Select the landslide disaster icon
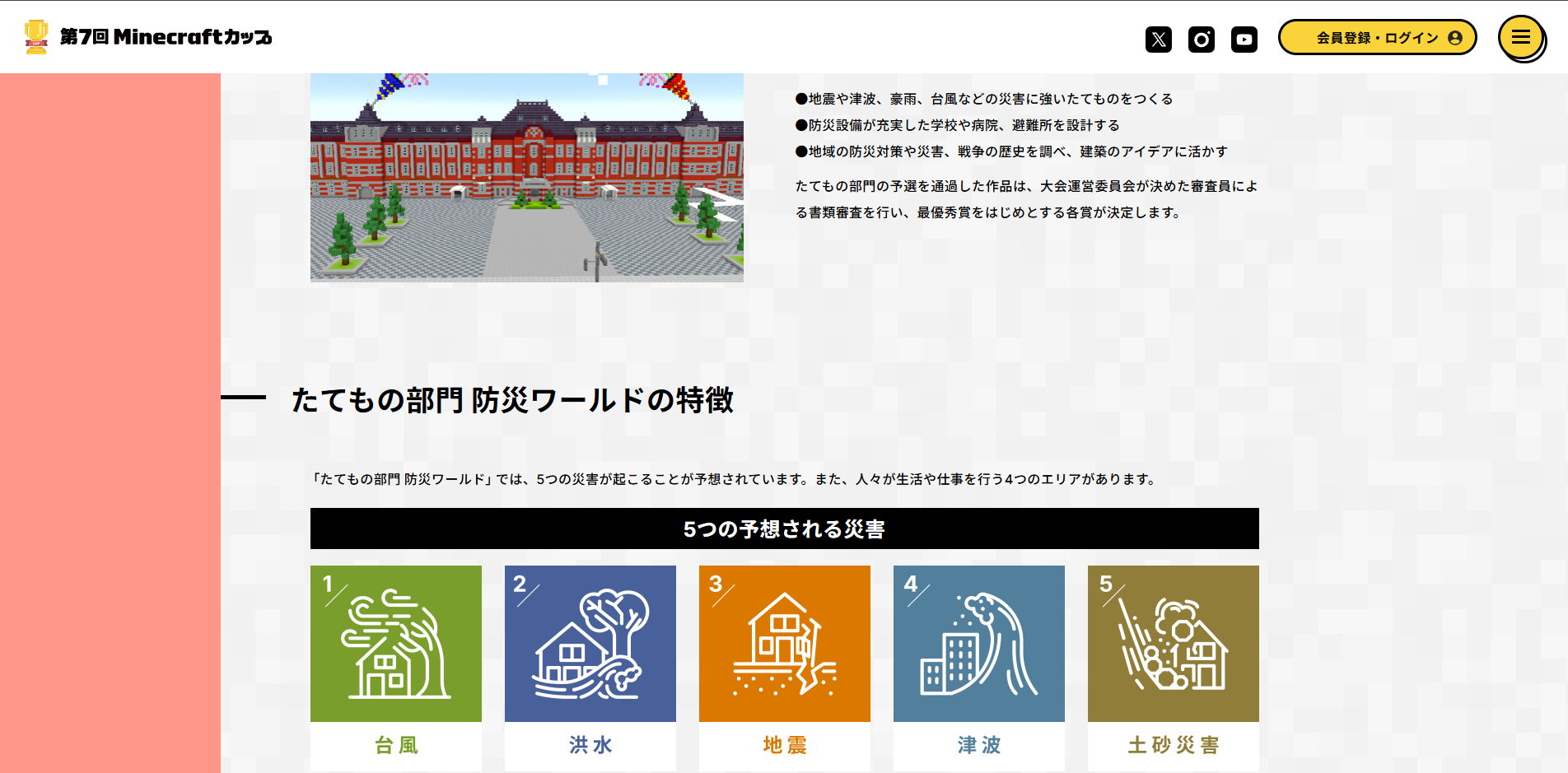The width and height of the screenshot is (1568, 773). (x=1174, y=644)
